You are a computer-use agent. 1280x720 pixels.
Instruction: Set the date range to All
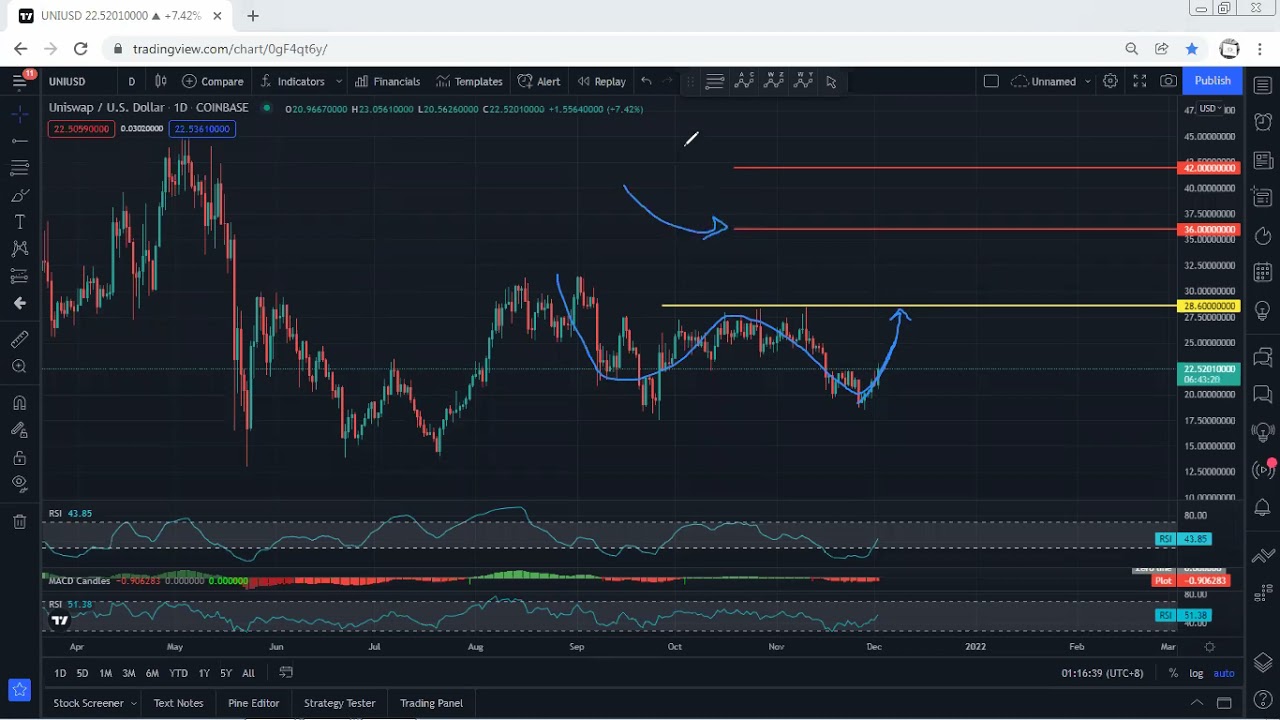click(x=248, y=673)
